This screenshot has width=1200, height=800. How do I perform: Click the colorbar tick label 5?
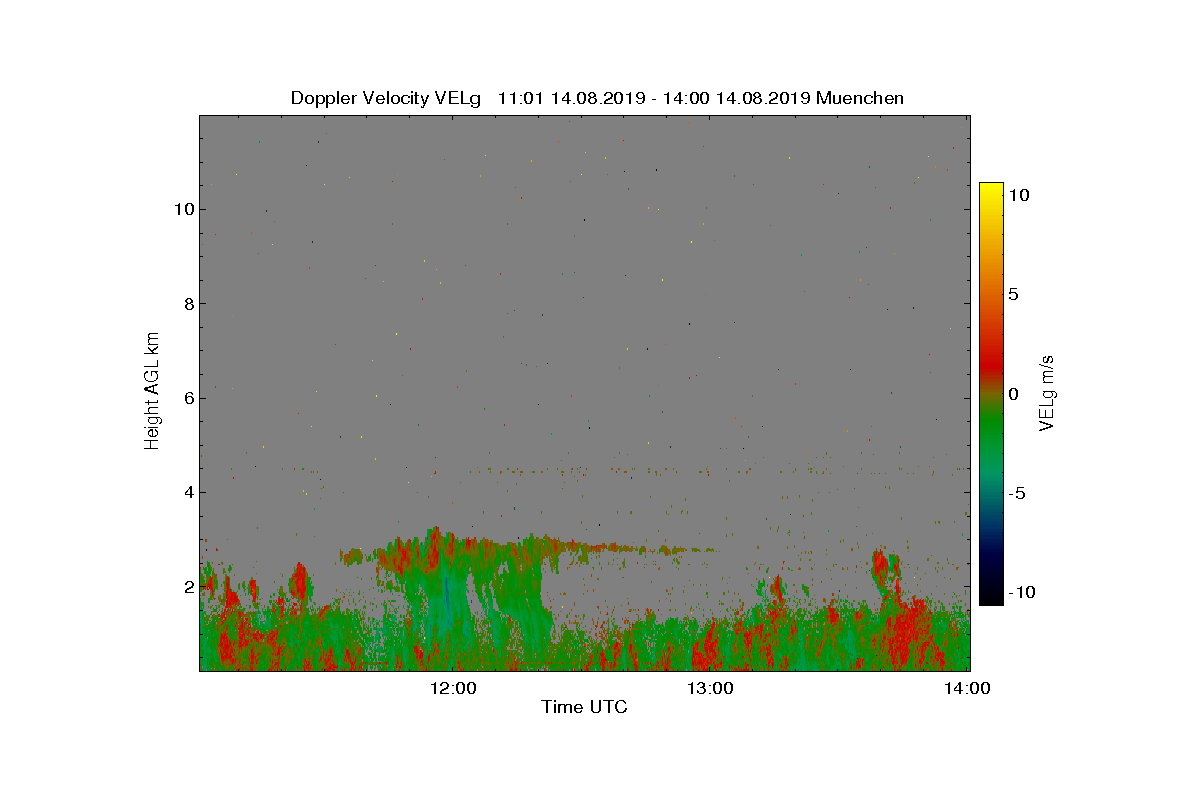point(1013,295)
